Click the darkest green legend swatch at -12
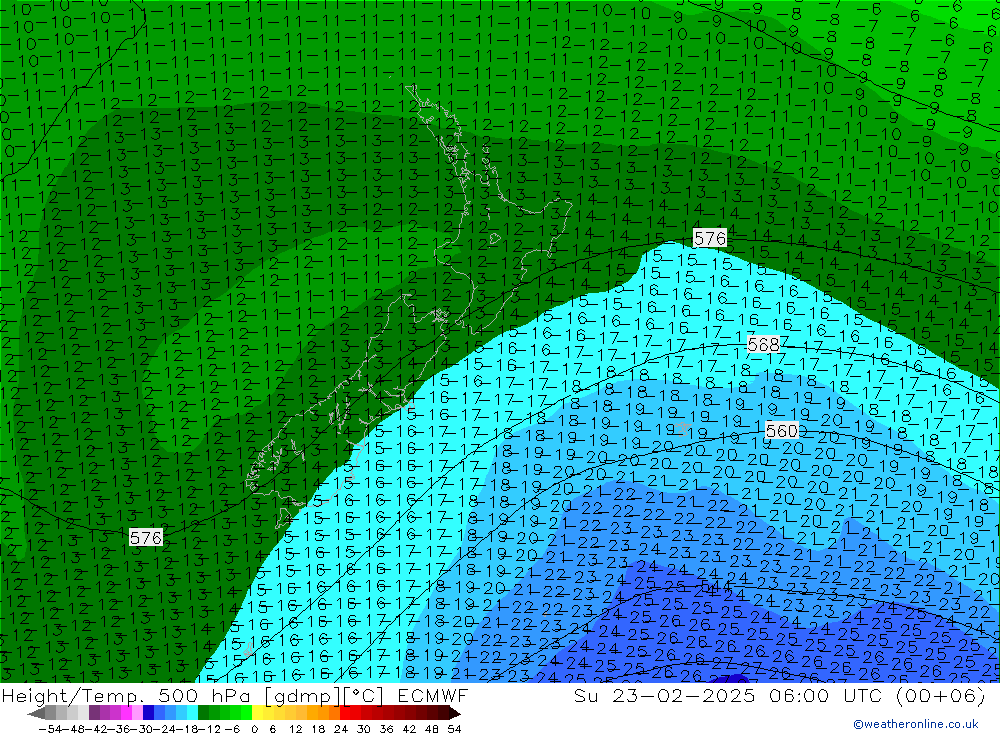Screen dimensions: 1000x733 click(203, 713)
